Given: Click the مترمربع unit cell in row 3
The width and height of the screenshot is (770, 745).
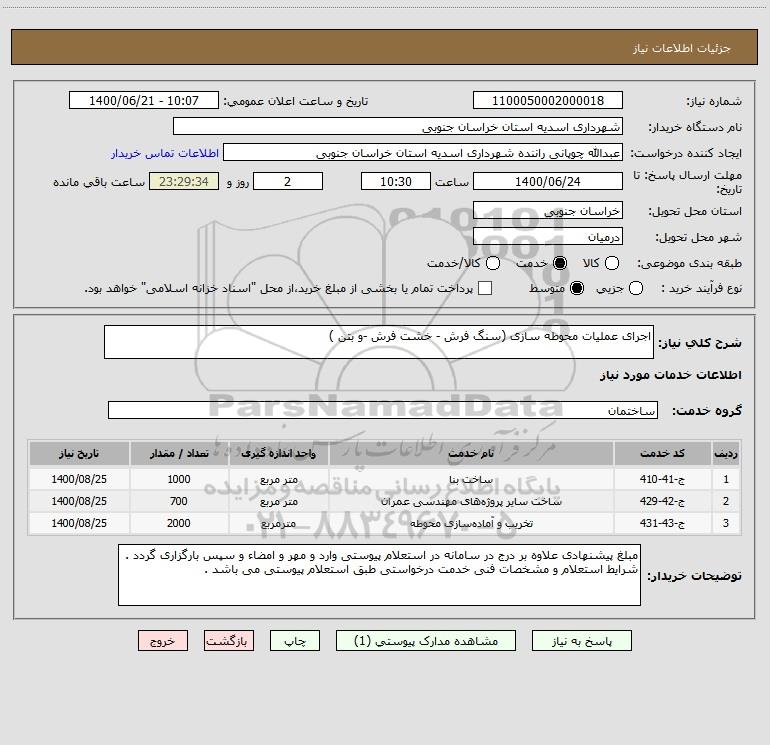Looking at the screenshot, I should tap(278, 524).
